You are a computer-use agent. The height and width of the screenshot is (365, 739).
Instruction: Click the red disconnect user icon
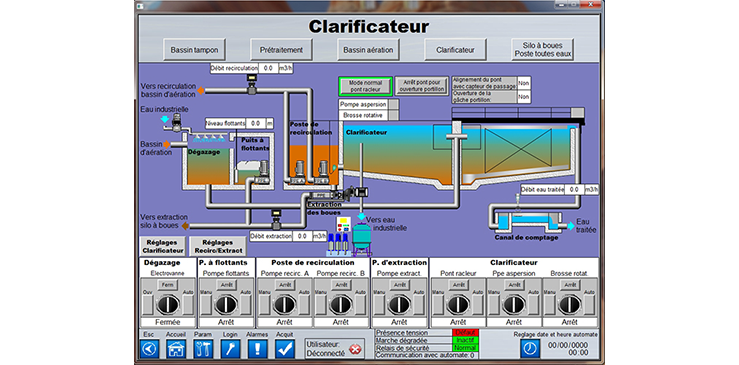pyautogui.click(x=355, y=349)
